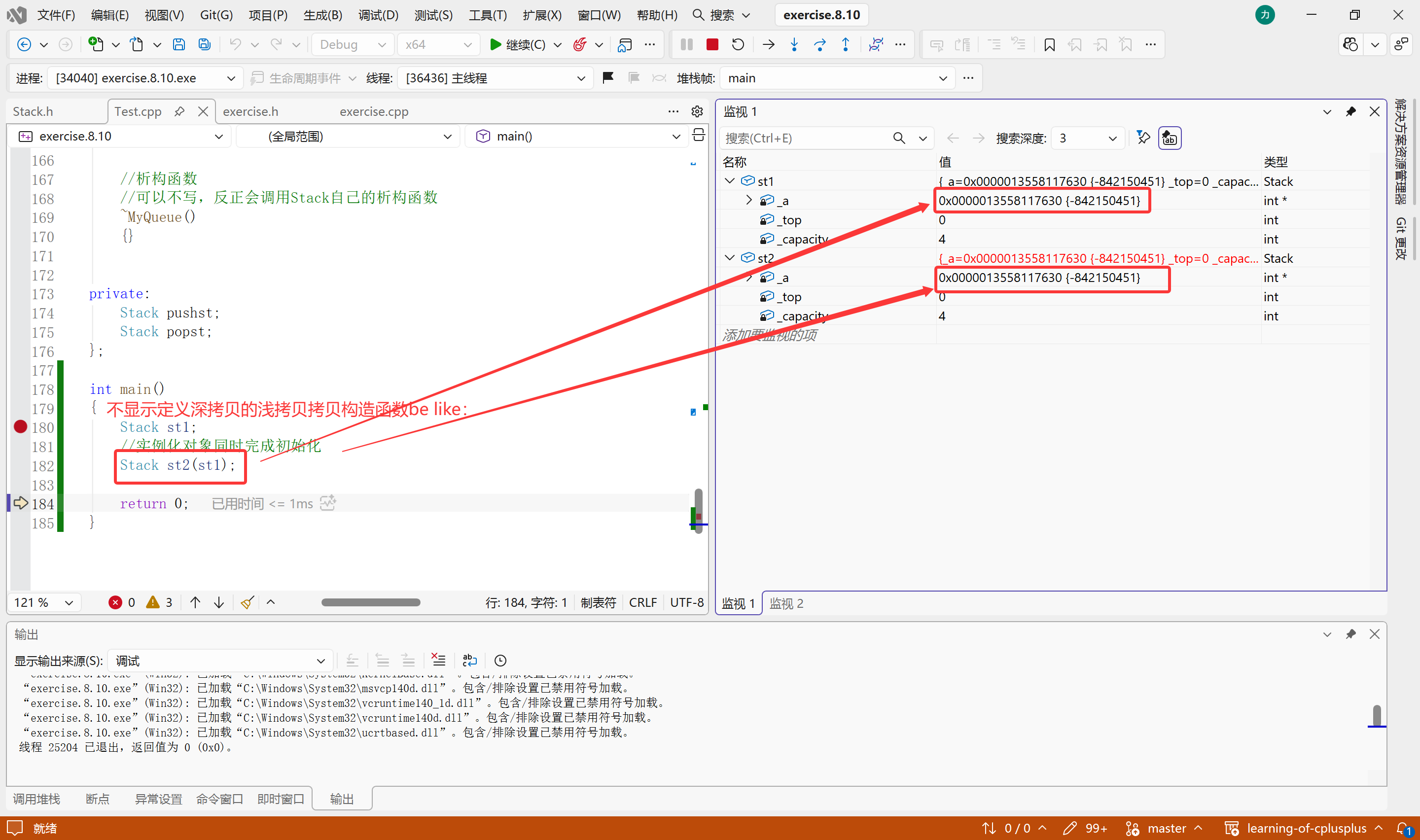The image size is (1420, 840).
Task: Click the UTF-8 encoding indicator
Action: 686,602
